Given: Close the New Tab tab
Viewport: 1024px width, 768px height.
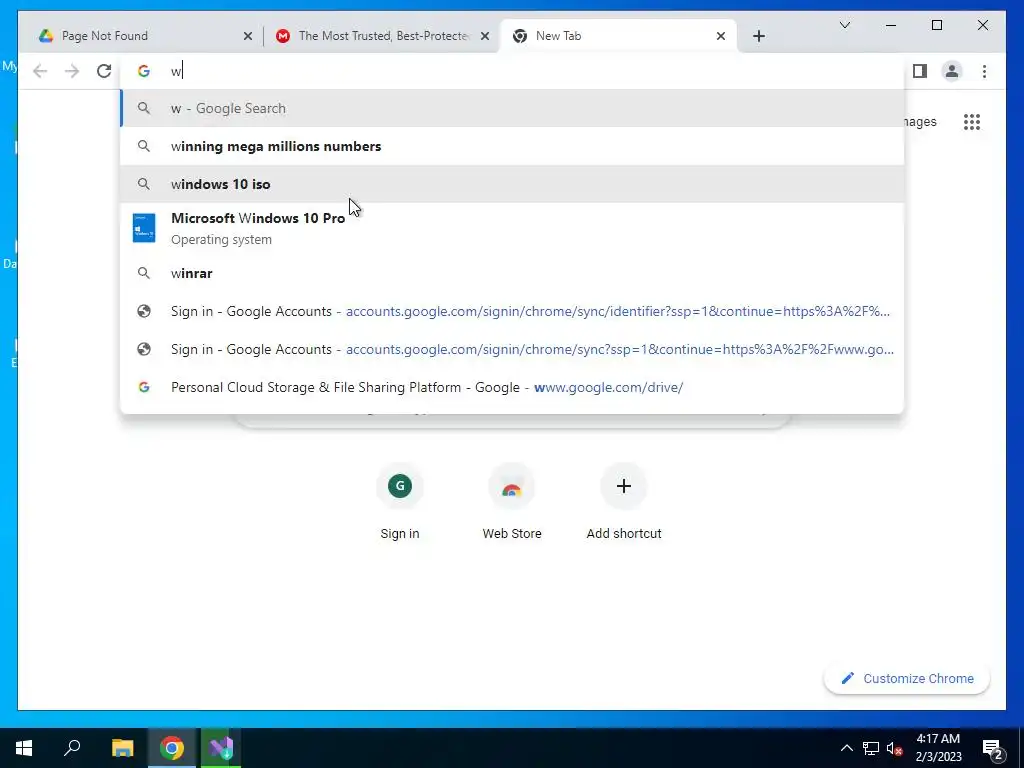Looking at the screenshot, I should pos(720,36).
